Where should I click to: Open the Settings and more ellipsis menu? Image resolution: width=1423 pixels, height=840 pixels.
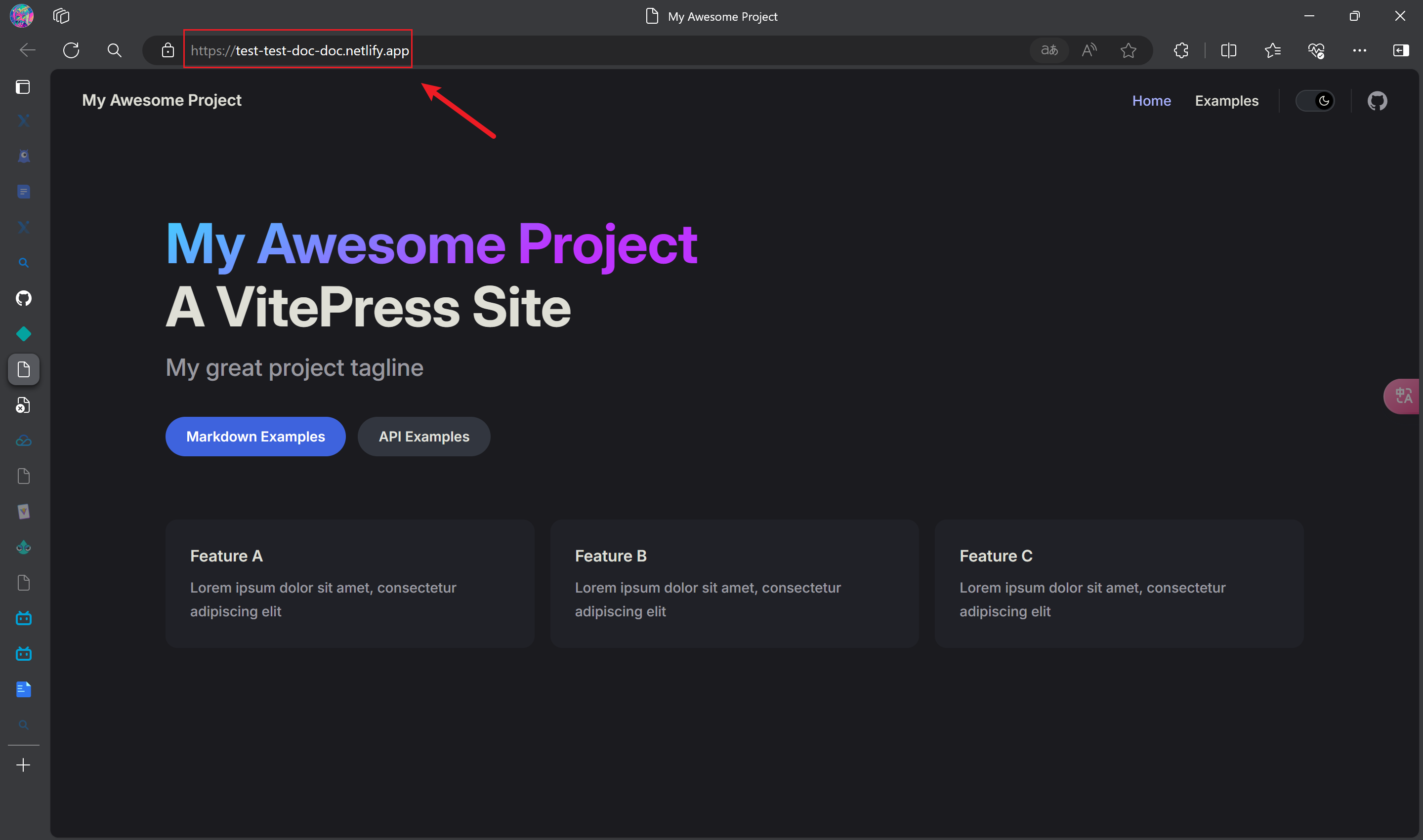point(1359,50)
